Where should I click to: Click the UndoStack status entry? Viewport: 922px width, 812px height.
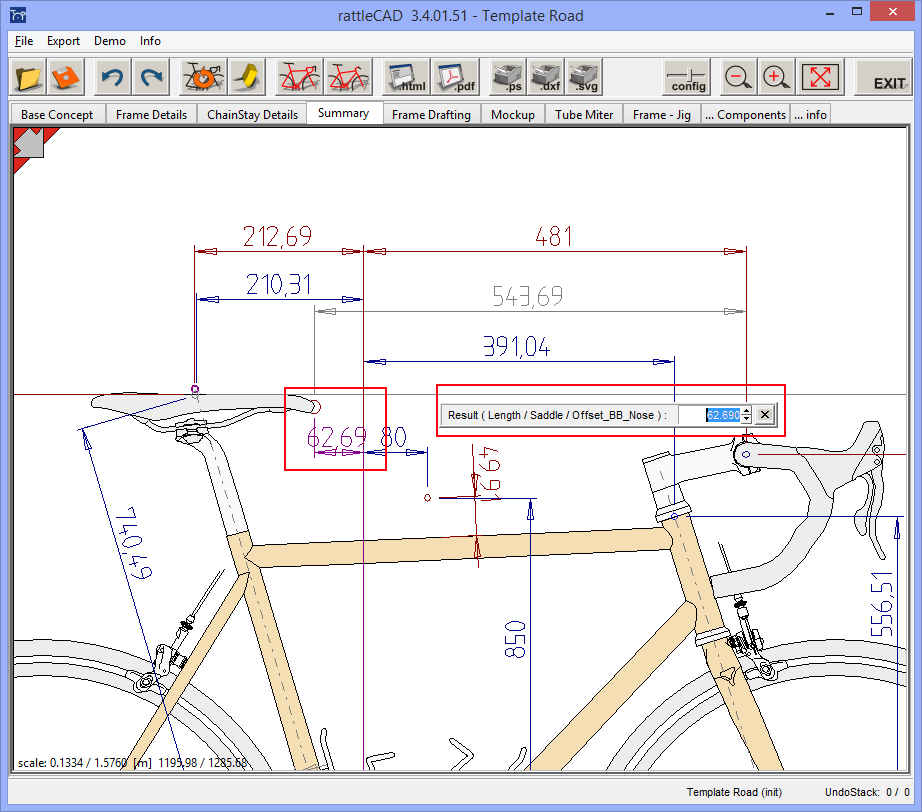point(867,792)
